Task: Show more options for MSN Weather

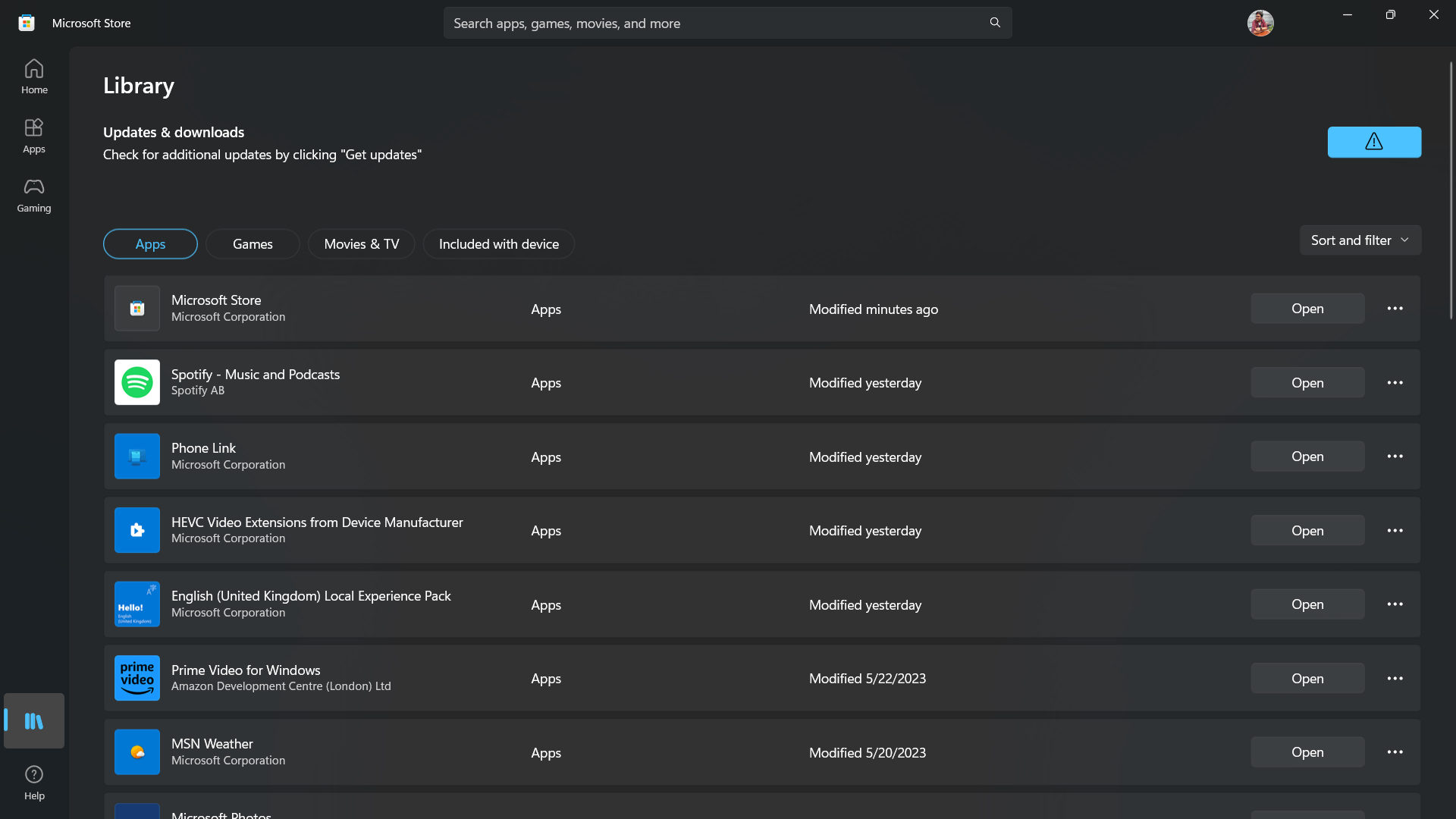Action: pyautogui.click(x=1395, y=752)
